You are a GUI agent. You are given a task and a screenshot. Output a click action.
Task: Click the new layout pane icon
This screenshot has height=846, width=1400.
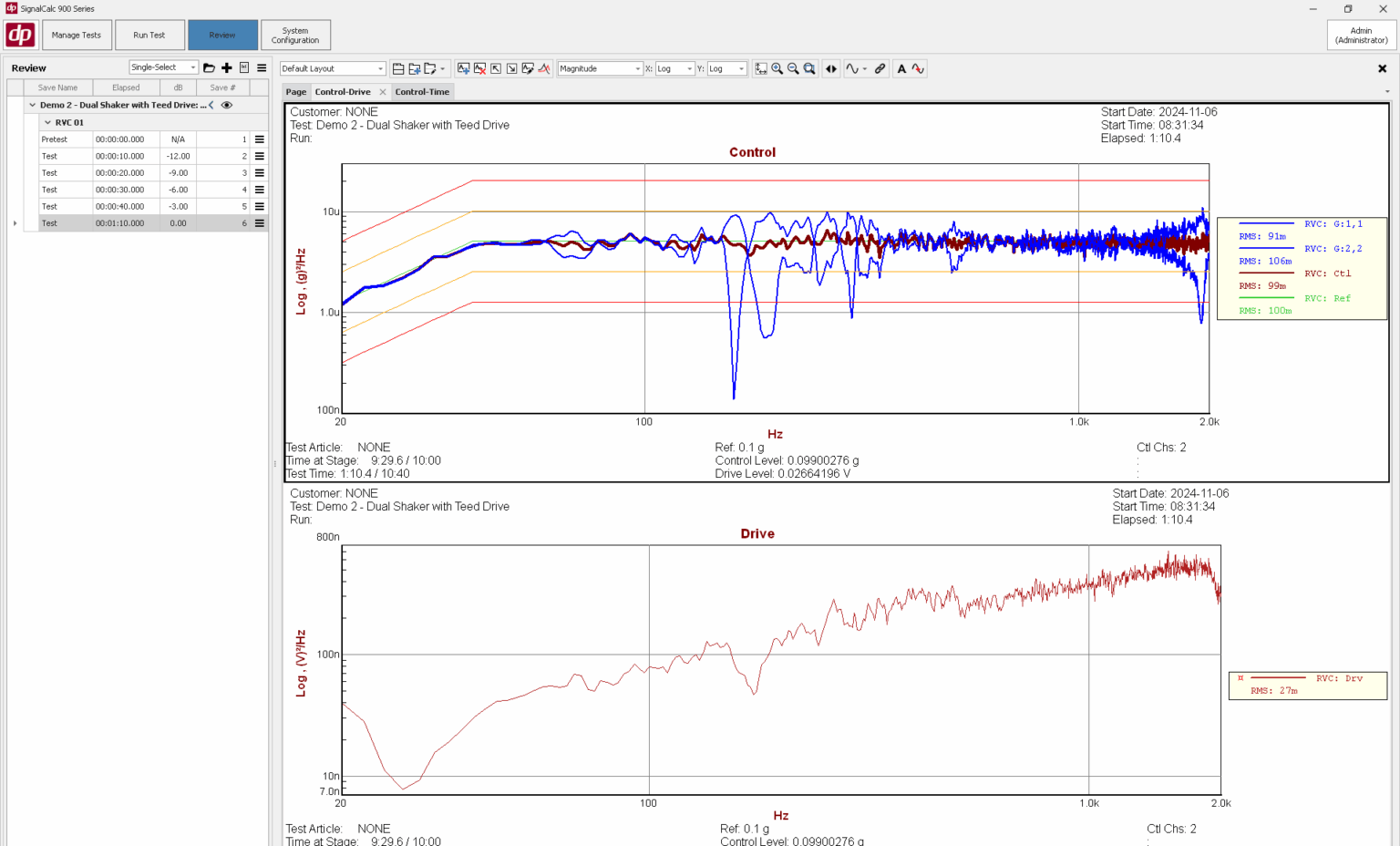[398, 68]
